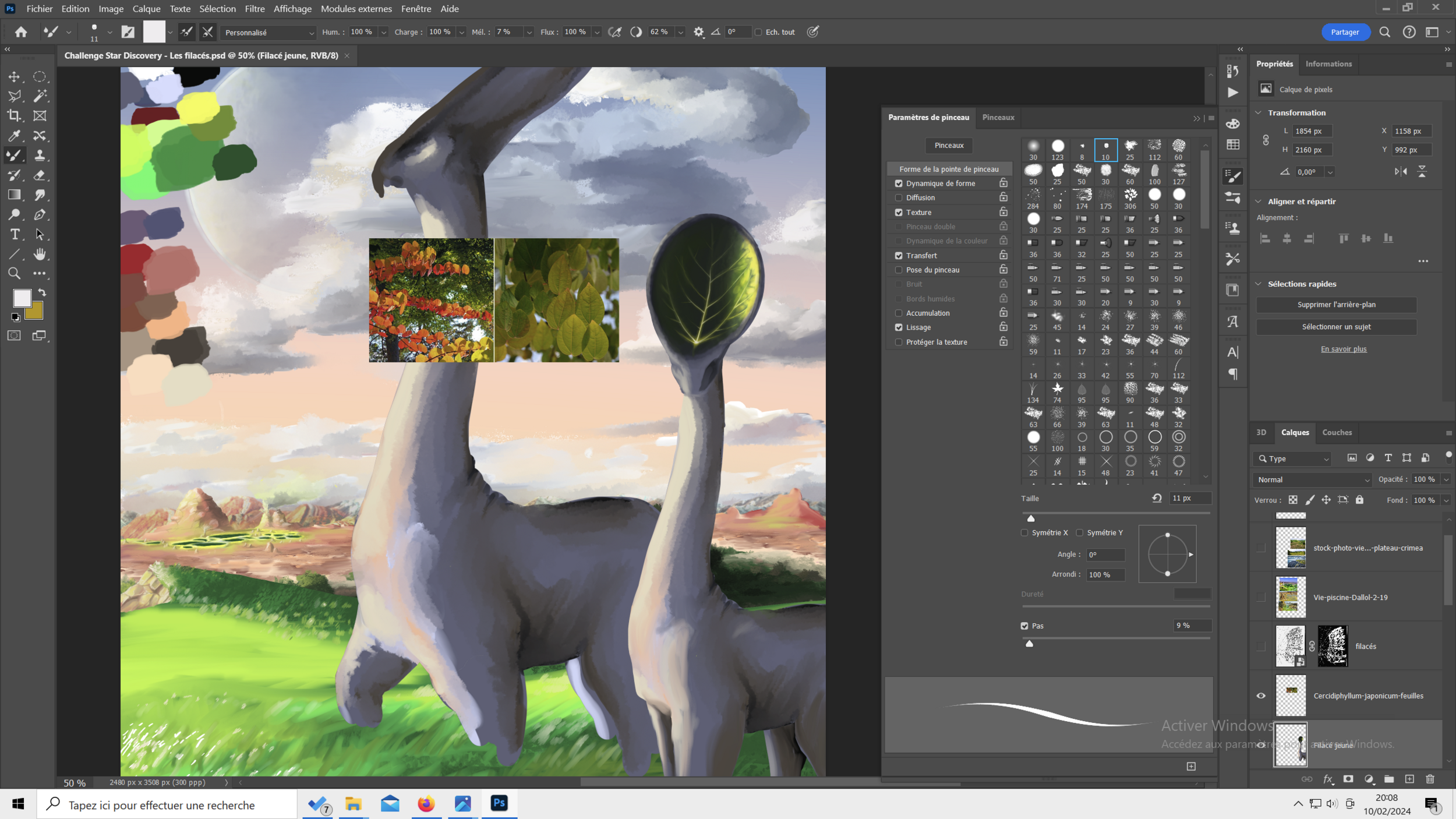Viewport: 1456px width, 819px height.
Task: Click the Hand tool
Action: (x=40, y=254)
